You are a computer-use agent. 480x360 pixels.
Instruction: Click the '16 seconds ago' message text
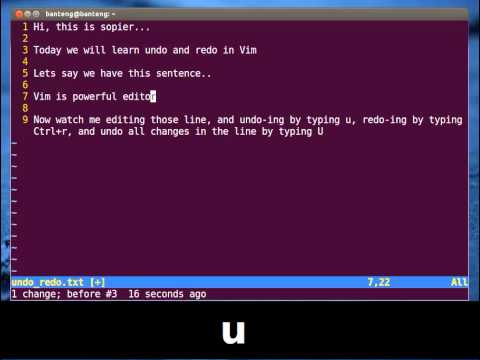(167, 294)
